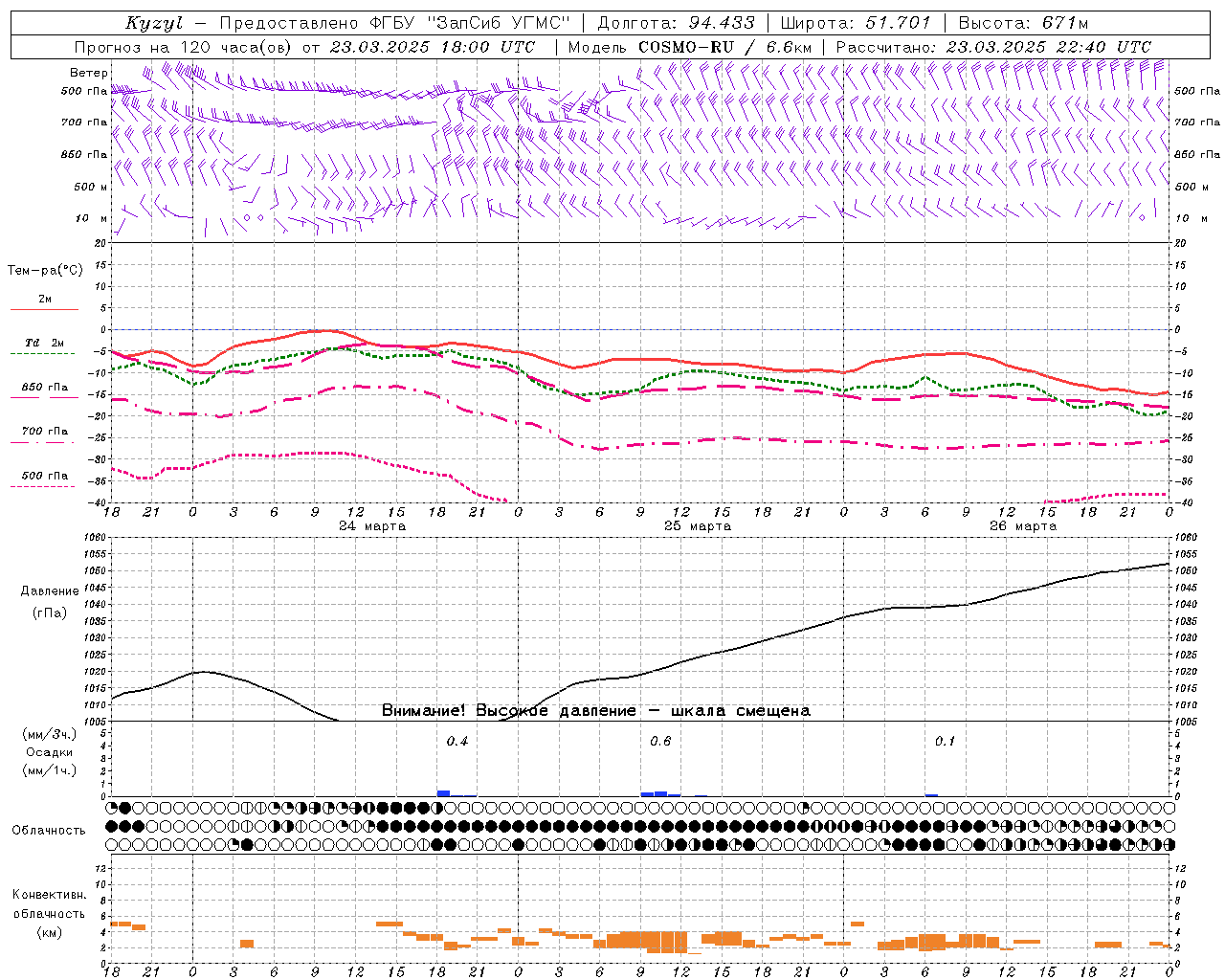Screen dimensions: 1225x980
Task: Click the "Высота: 671м" header field
Action: (1022, 23)
